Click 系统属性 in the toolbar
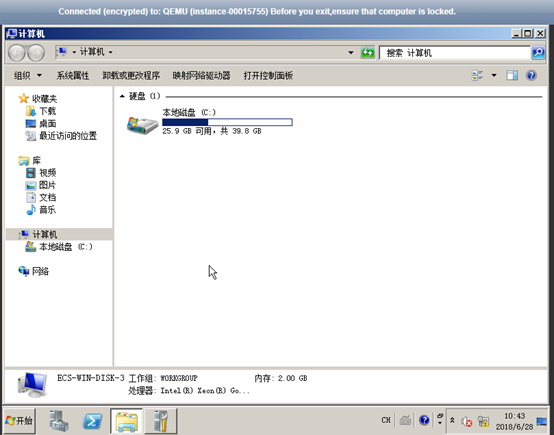The width and height of the screenshot is (554, 435). pos(73,75)
